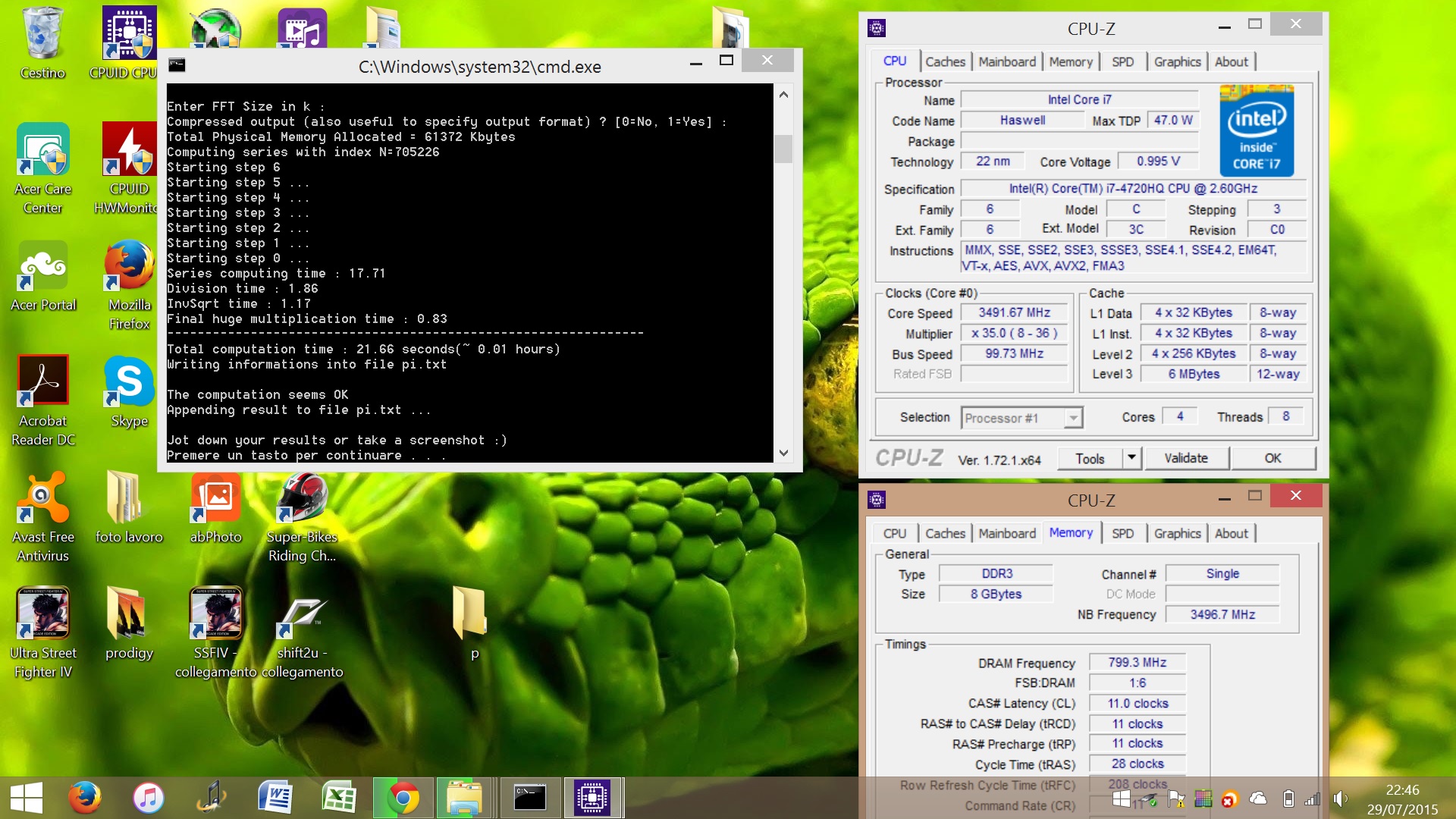Screen dimensions: 1456x819
Task: Open Avast Free Antivirus desktop shortcut
Action: [x=42, y=517]
